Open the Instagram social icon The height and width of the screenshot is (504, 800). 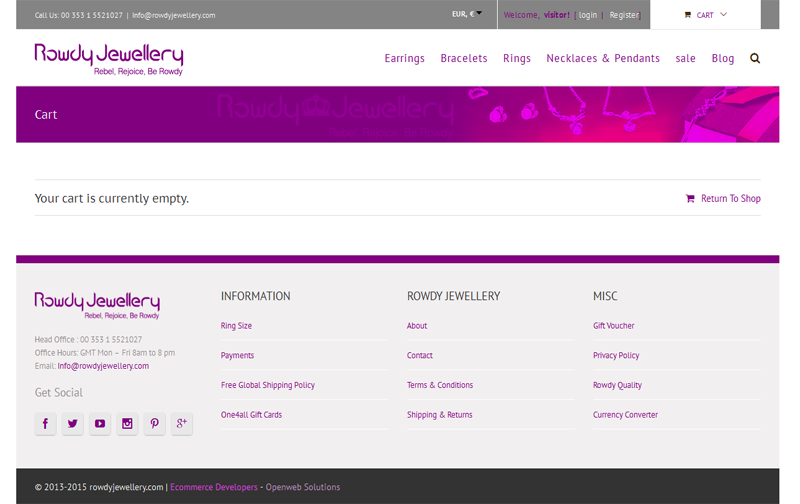[x=127, y=424]
